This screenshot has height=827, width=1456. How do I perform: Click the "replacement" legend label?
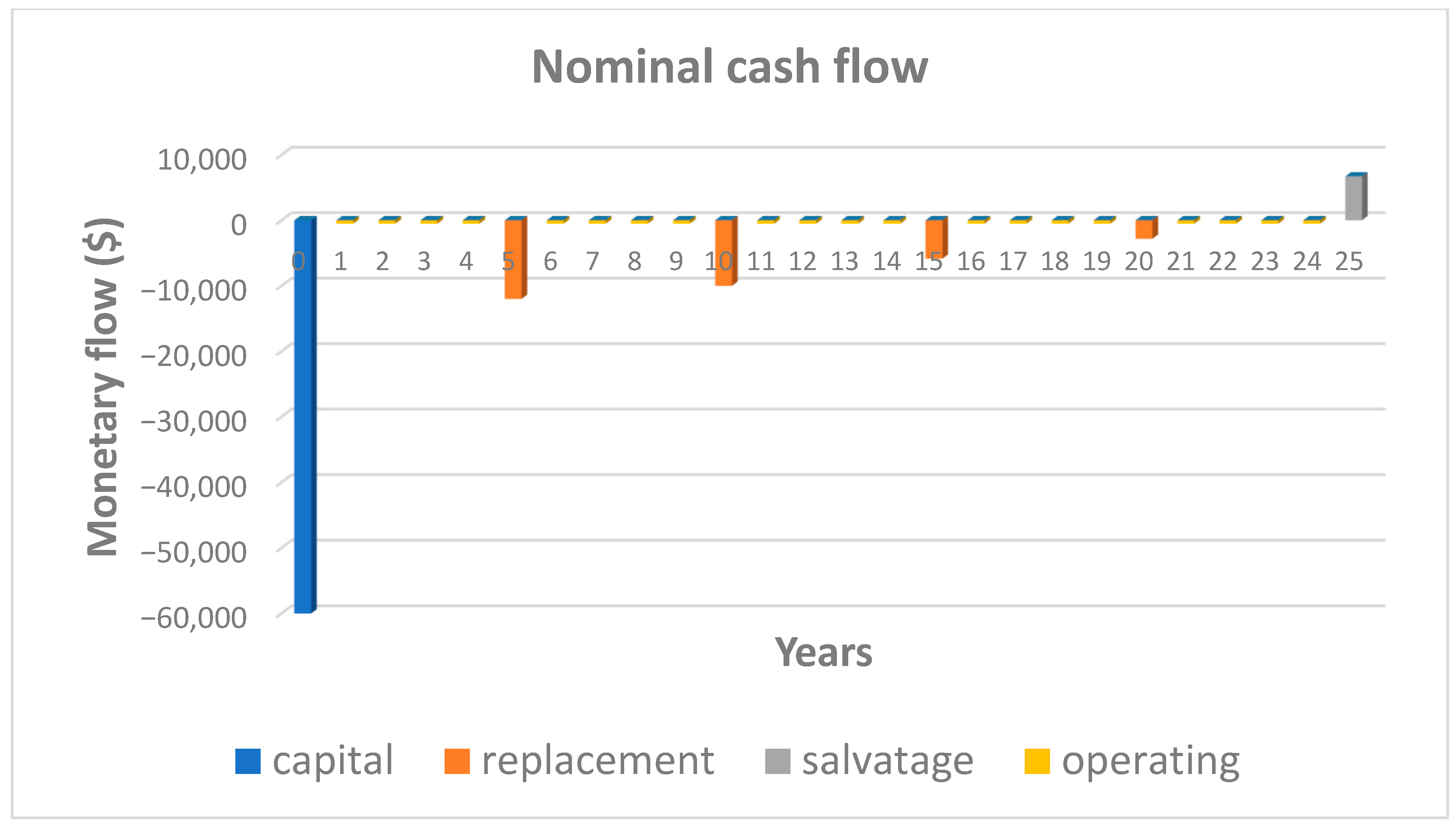click(598, 760)
